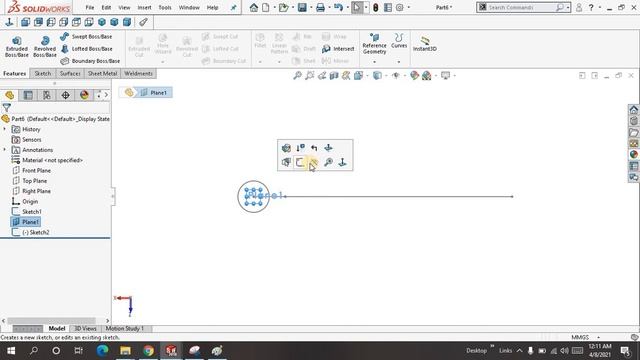Click the Rebuild traffic light icon
Image resolution: width=640 pixels, height=360 pixels.
pyautogui.click(x=376, y=7)
